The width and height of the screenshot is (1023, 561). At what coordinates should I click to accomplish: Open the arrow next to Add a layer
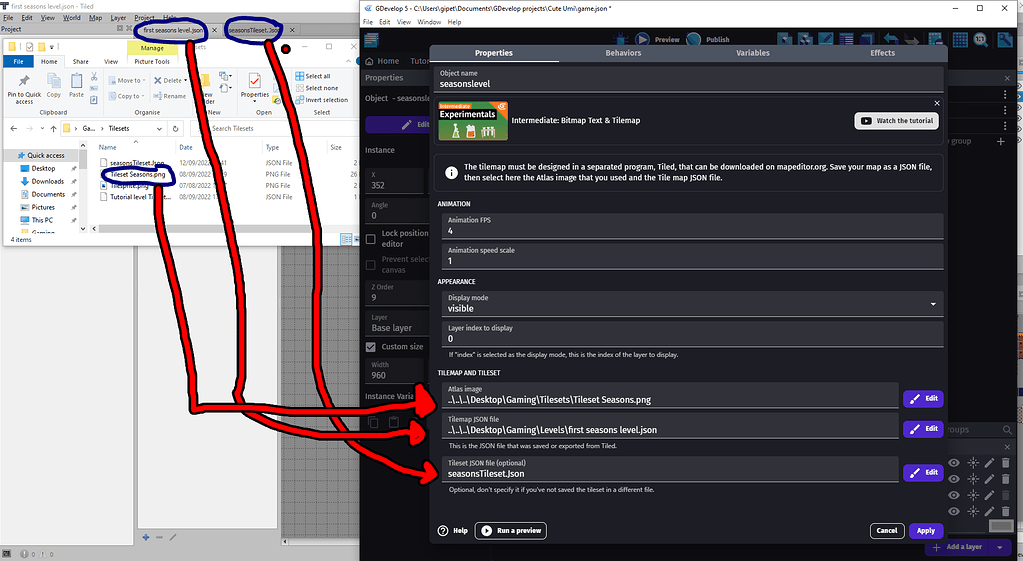click(x=1000, y=547)
